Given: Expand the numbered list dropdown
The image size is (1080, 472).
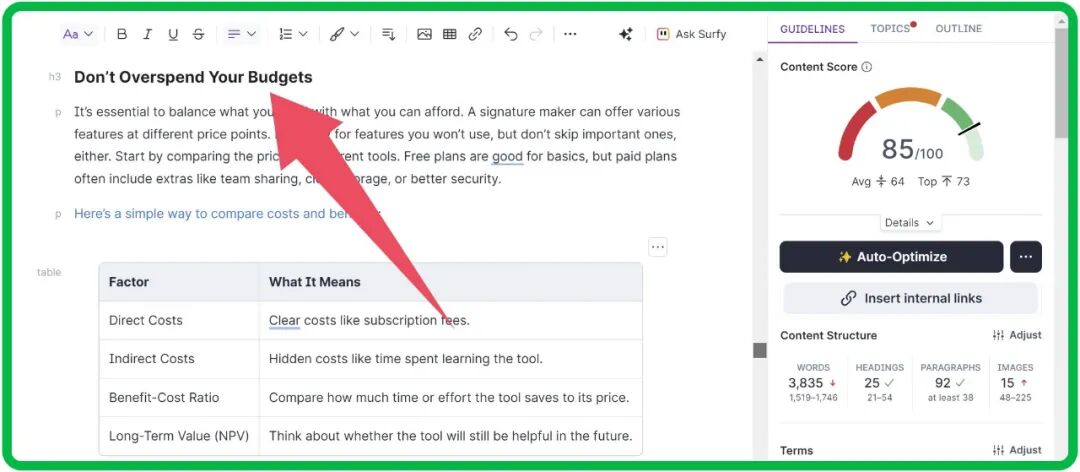Looking at the screenshot, I should click(x=293, y=34).
